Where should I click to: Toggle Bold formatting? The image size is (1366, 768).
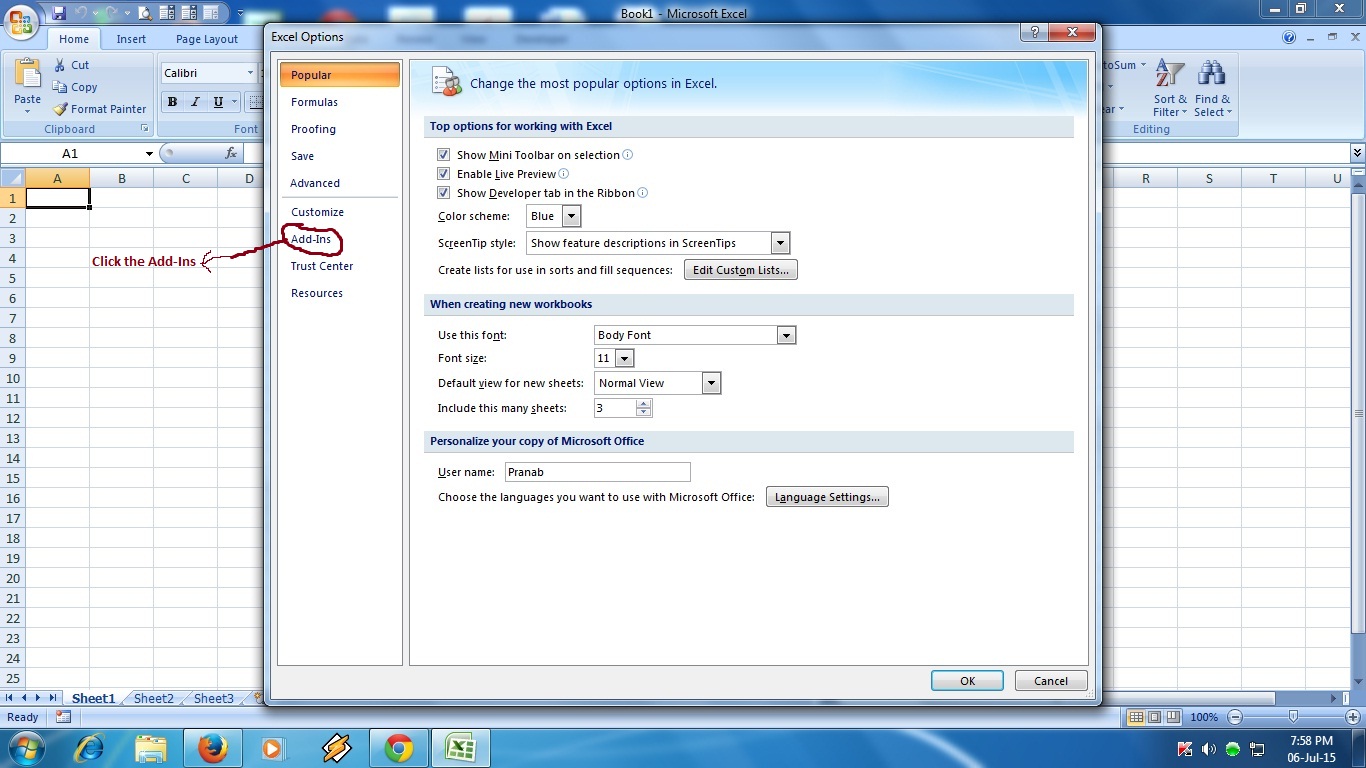[x=172, y=102]
